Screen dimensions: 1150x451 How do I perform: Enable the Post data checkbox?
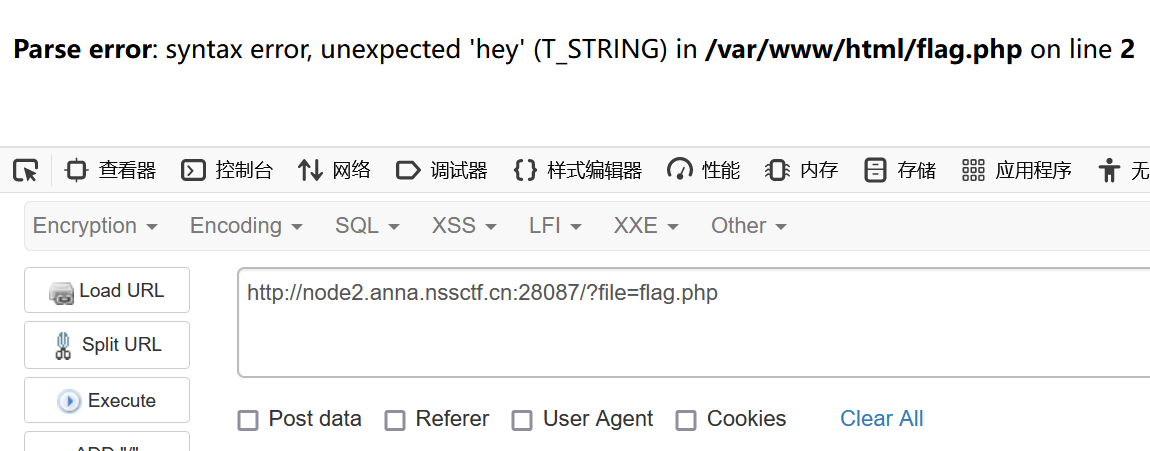coord(249,420)
